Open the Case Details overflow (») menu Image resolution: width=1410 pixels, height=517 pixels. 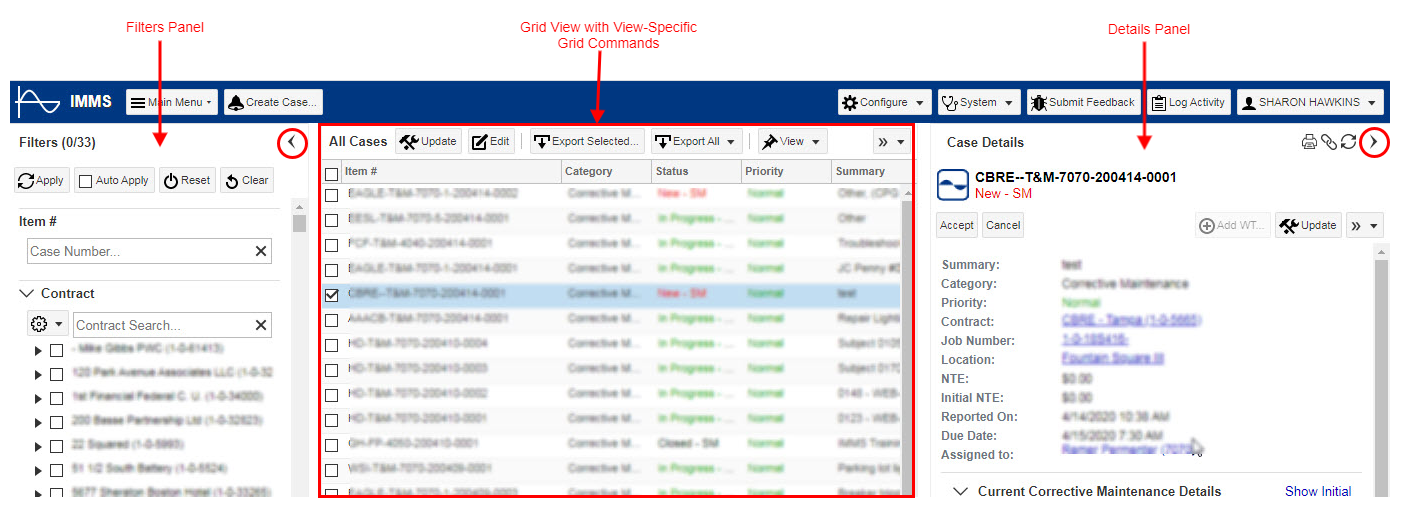coord(1365,225)
